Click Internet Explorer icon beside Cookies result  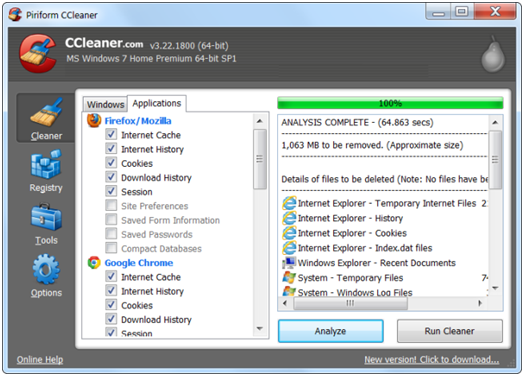click(x=289, y=233)
